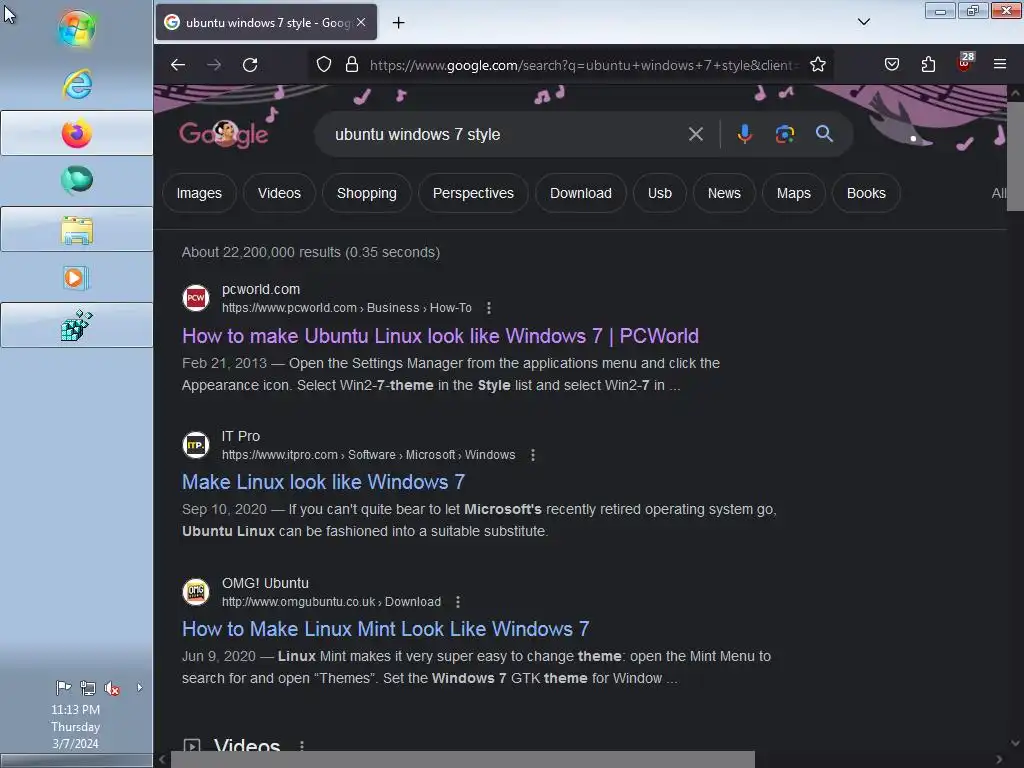The height and width of the screenshot is (768, 1024).
Task: Open the tracking protection shield icon
Action: pyautogui.click(x=324, y=65)
